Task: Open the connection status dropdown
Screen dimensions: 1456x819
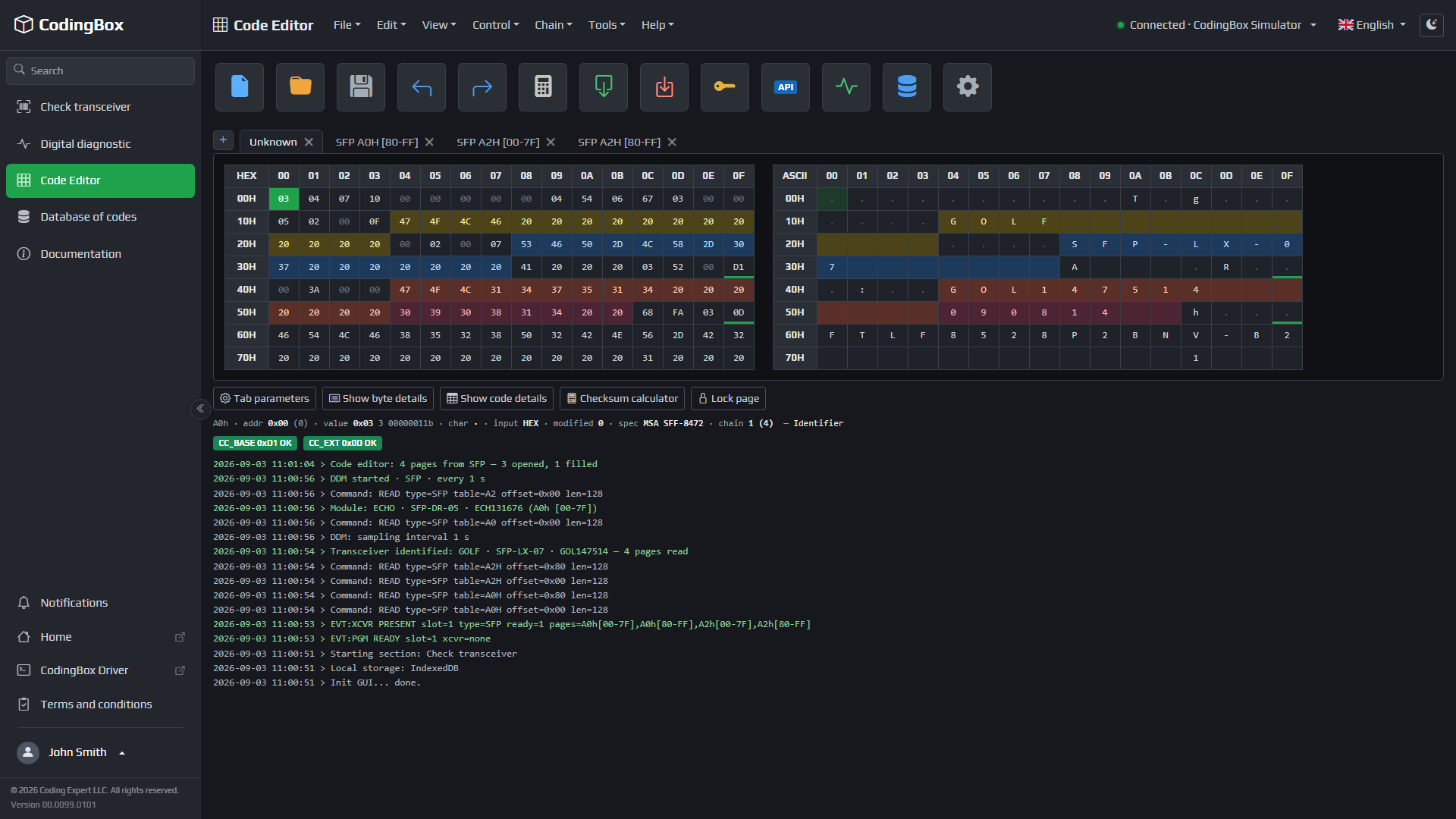Action: pyautogui.click(x=1217, y=25)
